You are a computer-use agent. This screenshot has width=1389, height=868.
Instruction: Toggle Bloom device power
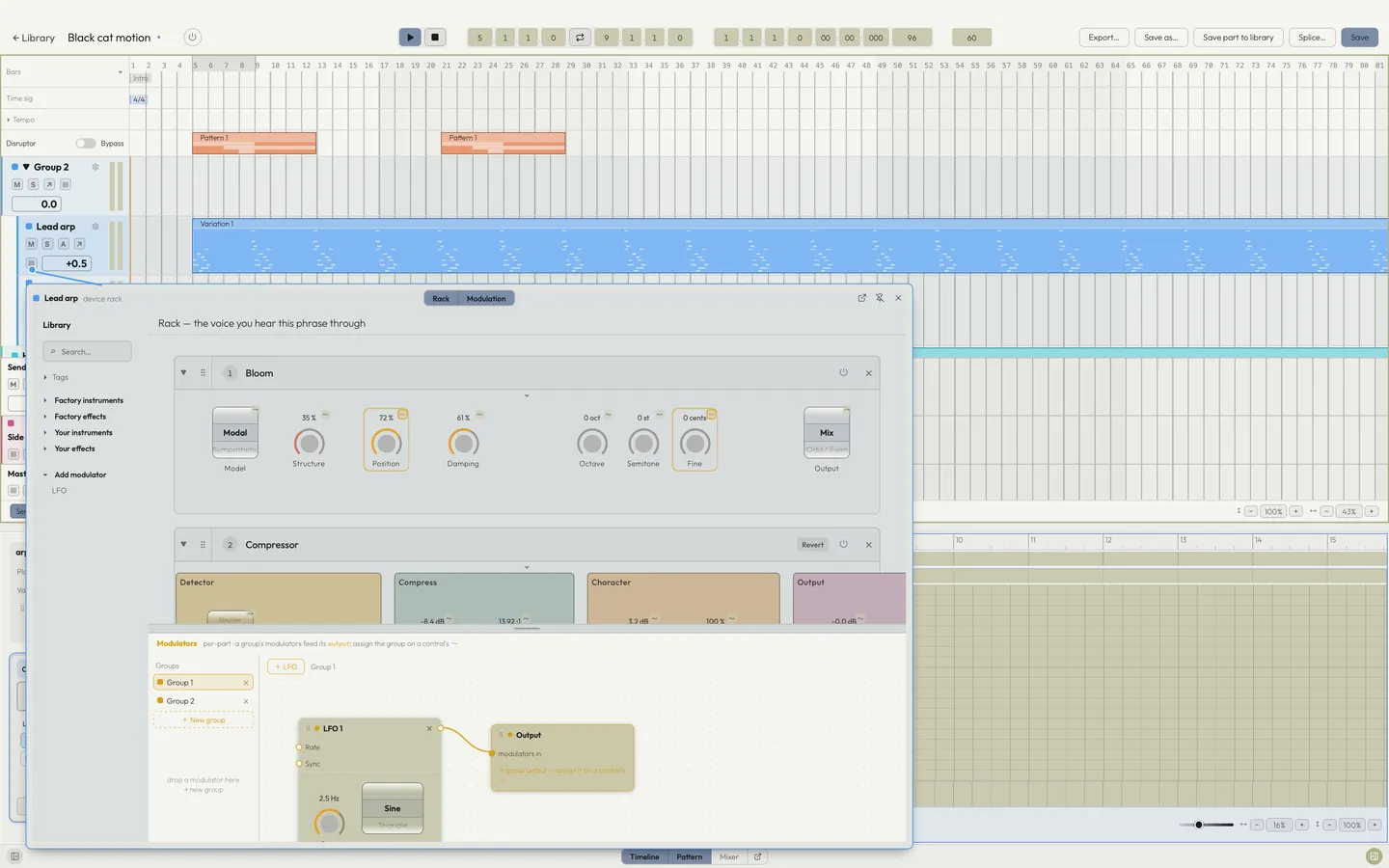pos(843,372)
